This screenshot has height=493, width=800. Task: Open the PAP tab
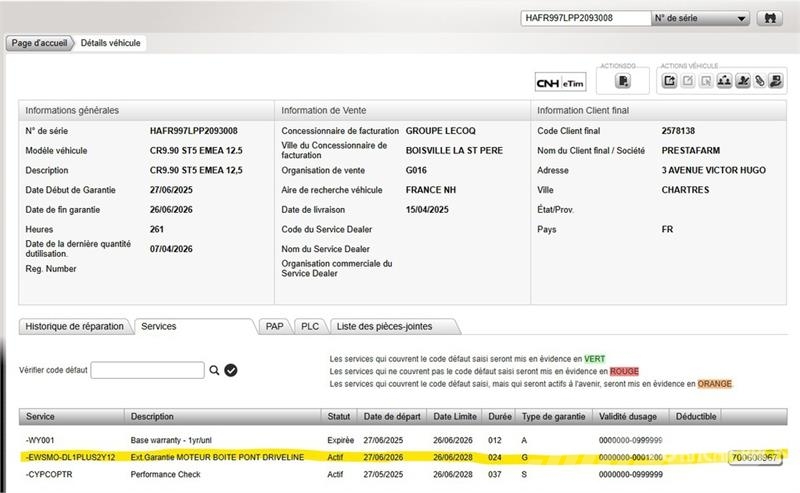pyautogui.click(x=274, y=326)
